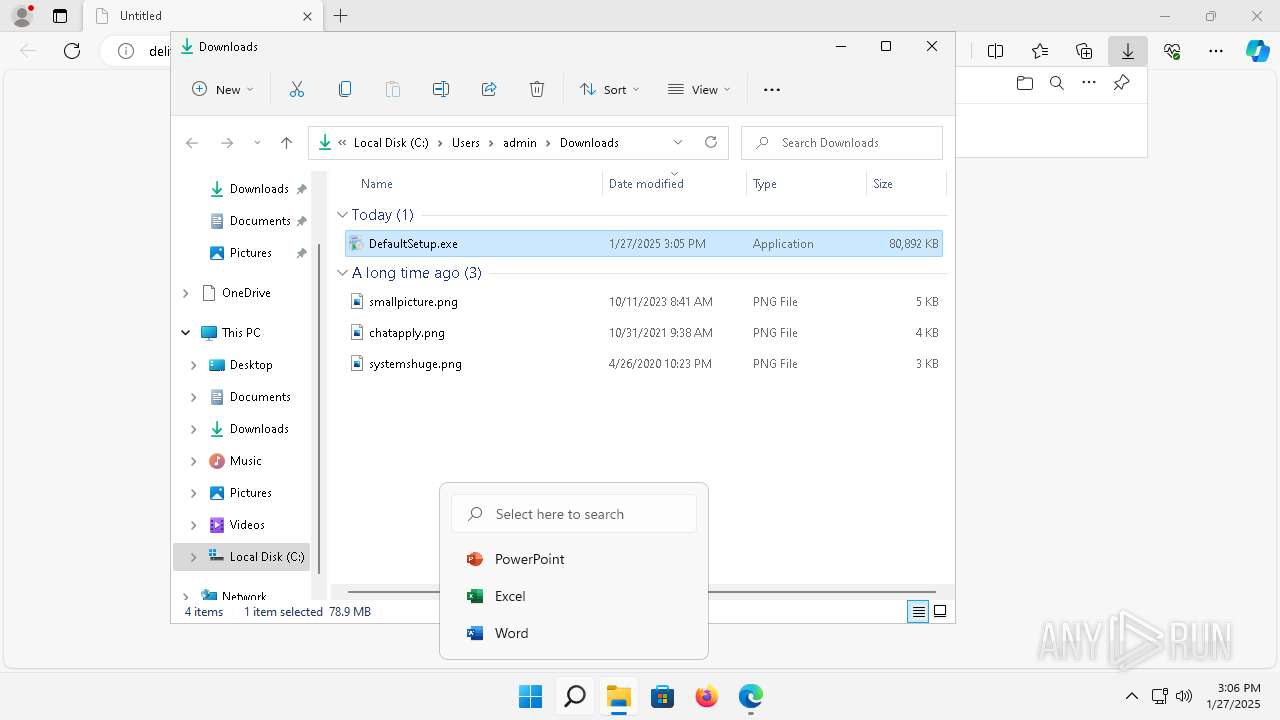This screenshot has width=1280, height=720.
Task: Click the Copy icon in Explorer toolbar
Action: click(x=345, y=89)
